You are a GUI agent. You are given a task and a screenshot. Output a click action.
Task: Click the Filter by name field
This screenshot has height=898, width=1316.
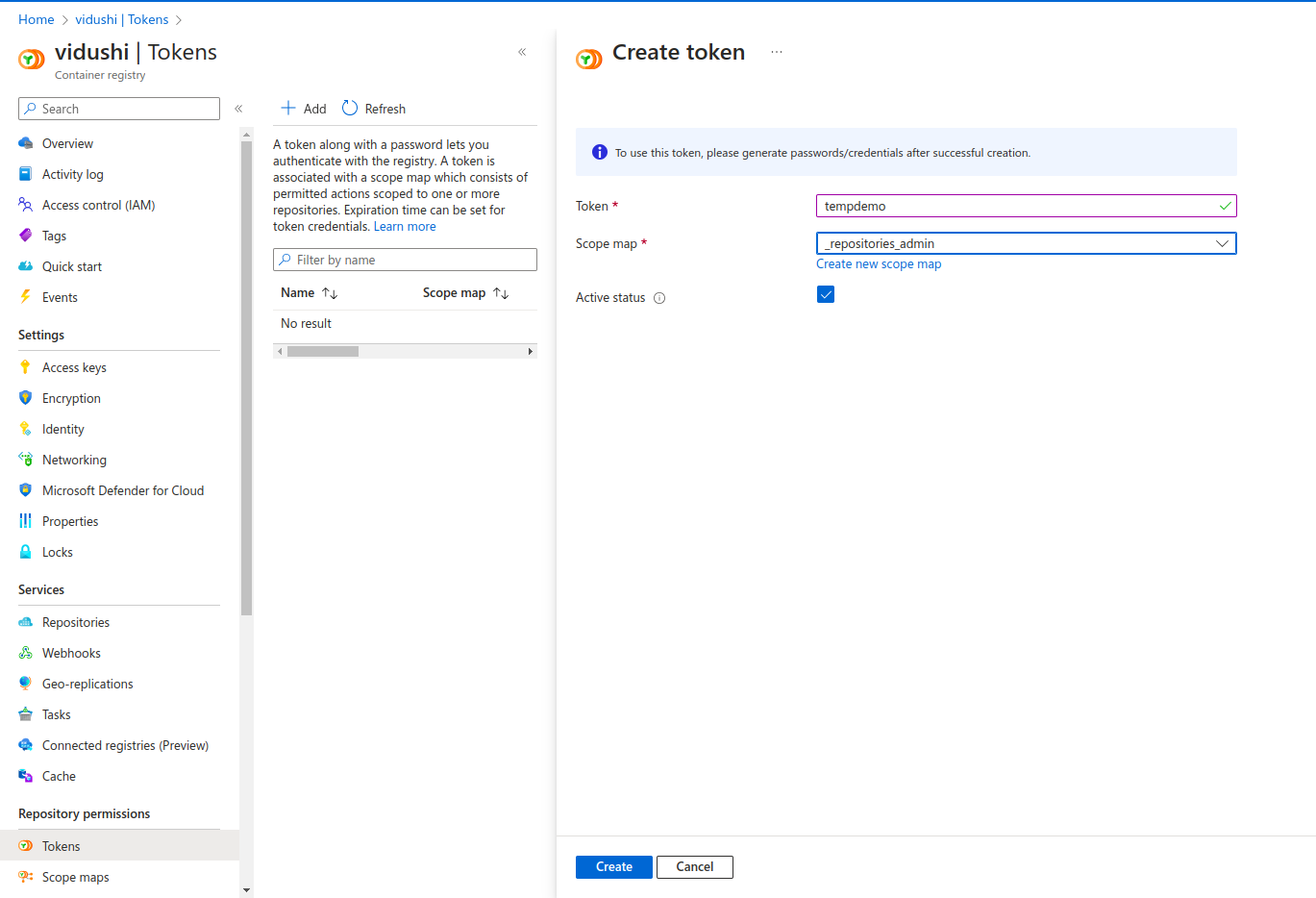405,260
